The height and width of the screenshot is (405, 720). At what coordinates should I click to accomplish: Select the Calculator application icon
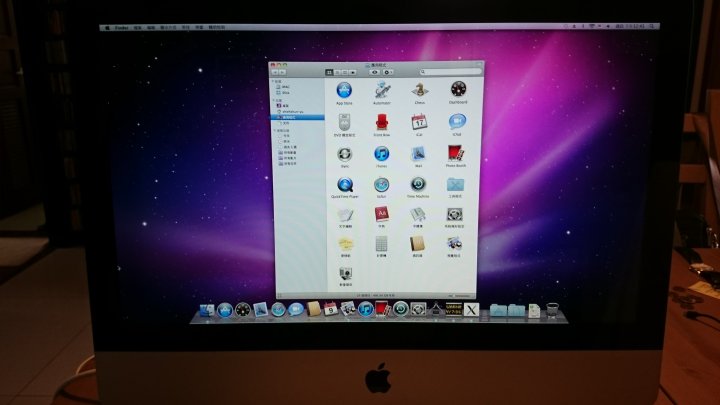(x=382, y=244)
